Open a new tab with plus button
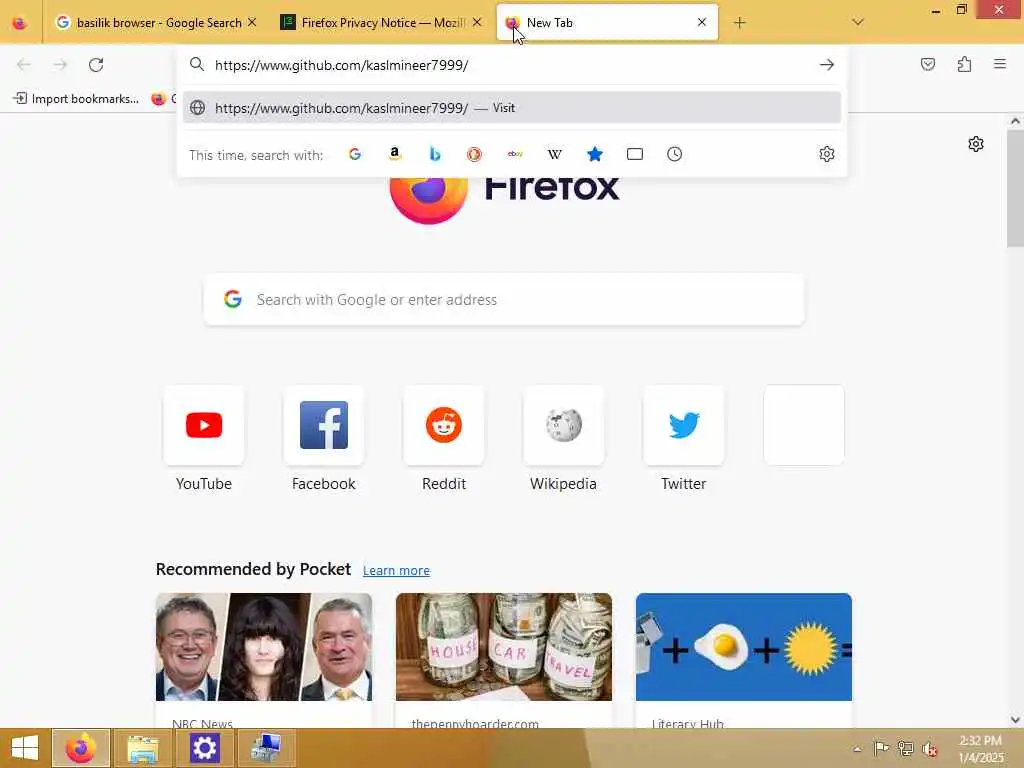Screen dimensions: 1024x768 tap(739, 23)
